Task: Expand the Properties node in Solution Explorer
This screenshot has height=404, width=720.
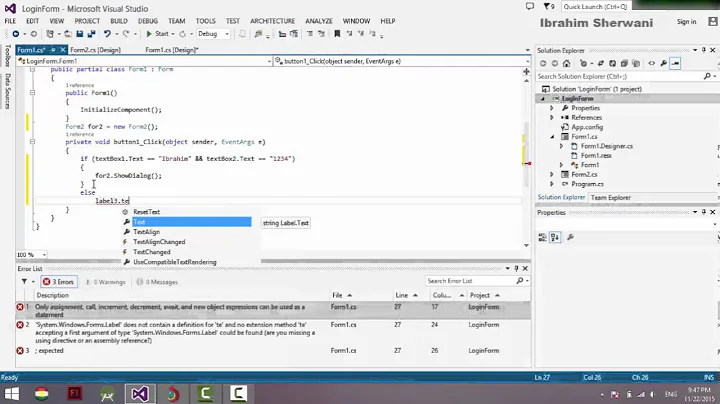Action: coord(552,108)
